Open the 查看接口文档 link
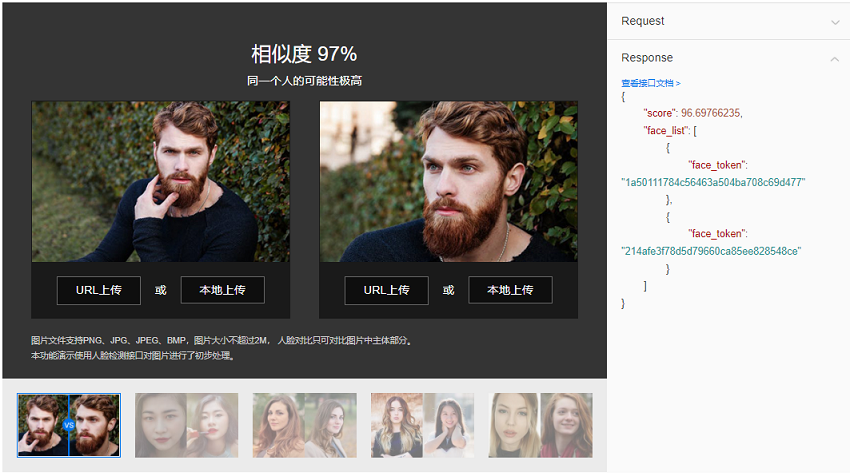850x476 pixels. (651, 83)
